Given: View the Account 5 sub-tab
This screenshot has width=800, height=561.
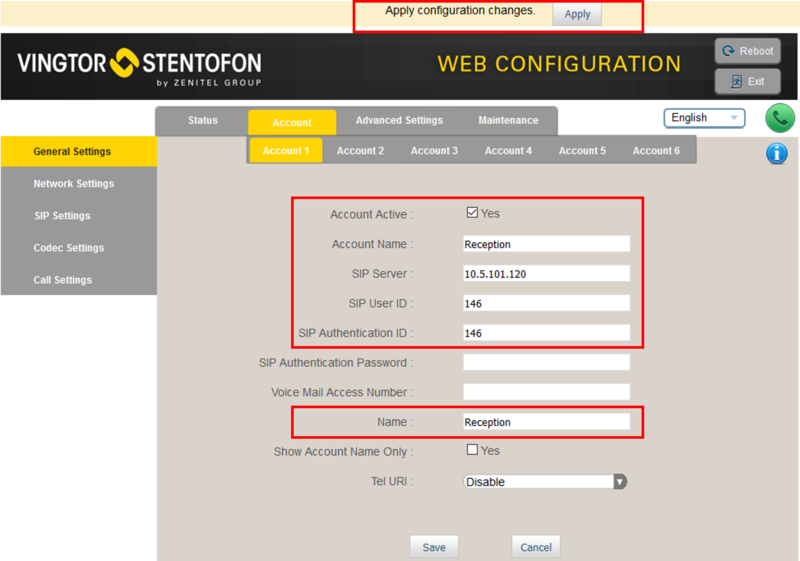Looking at the screenshot, I should tap(582, 150).
